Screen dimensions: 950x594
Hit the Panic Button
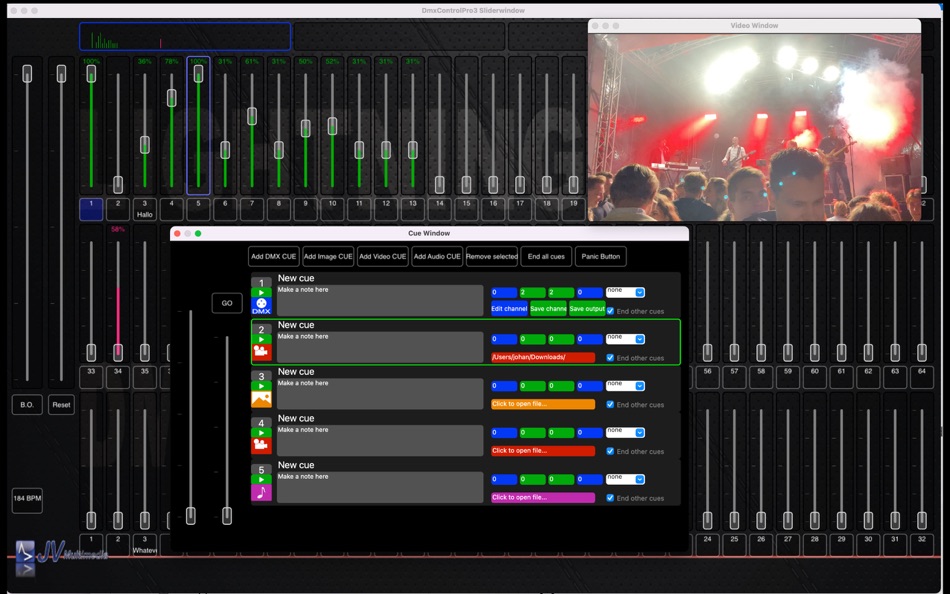click(600, 256)
